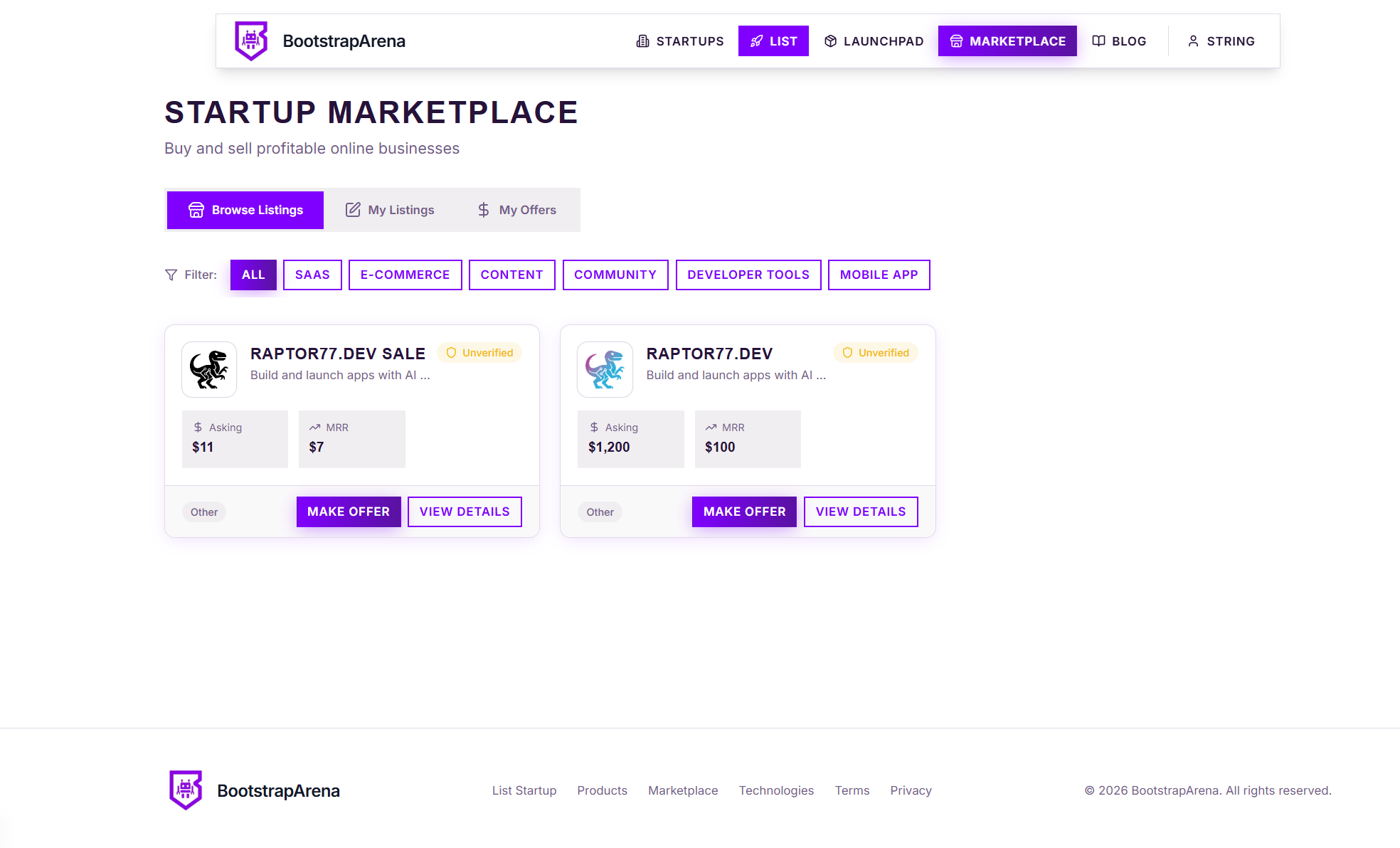Click the storefront icon on MARKETPLACE
This screenshot has width=1400, height=848.
[x=956, y=41]
